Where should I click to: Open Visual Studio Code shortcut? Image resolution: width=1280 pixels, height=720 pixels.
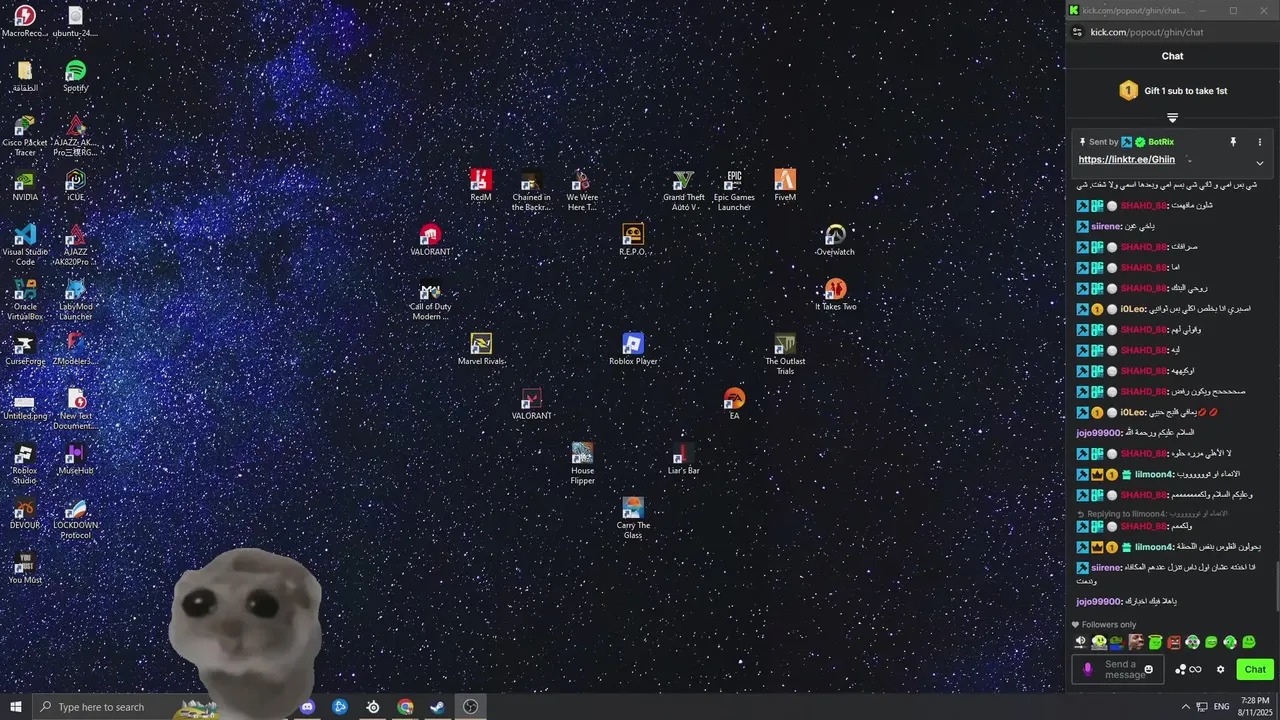[x=25, y=245]
